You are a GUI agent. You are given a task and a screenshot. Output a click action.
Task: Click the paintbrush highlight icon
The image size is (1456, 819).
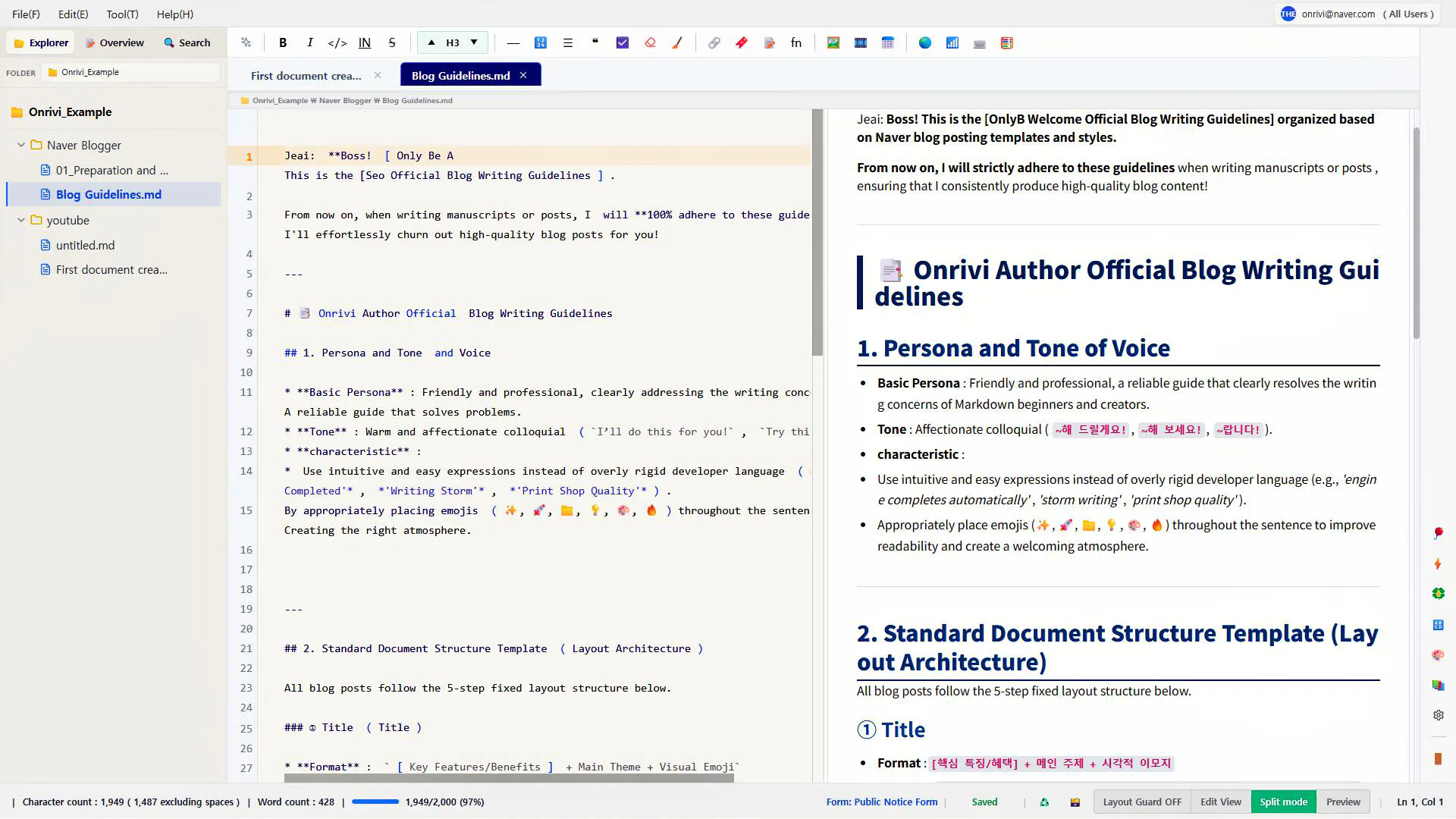click(677, 43)
